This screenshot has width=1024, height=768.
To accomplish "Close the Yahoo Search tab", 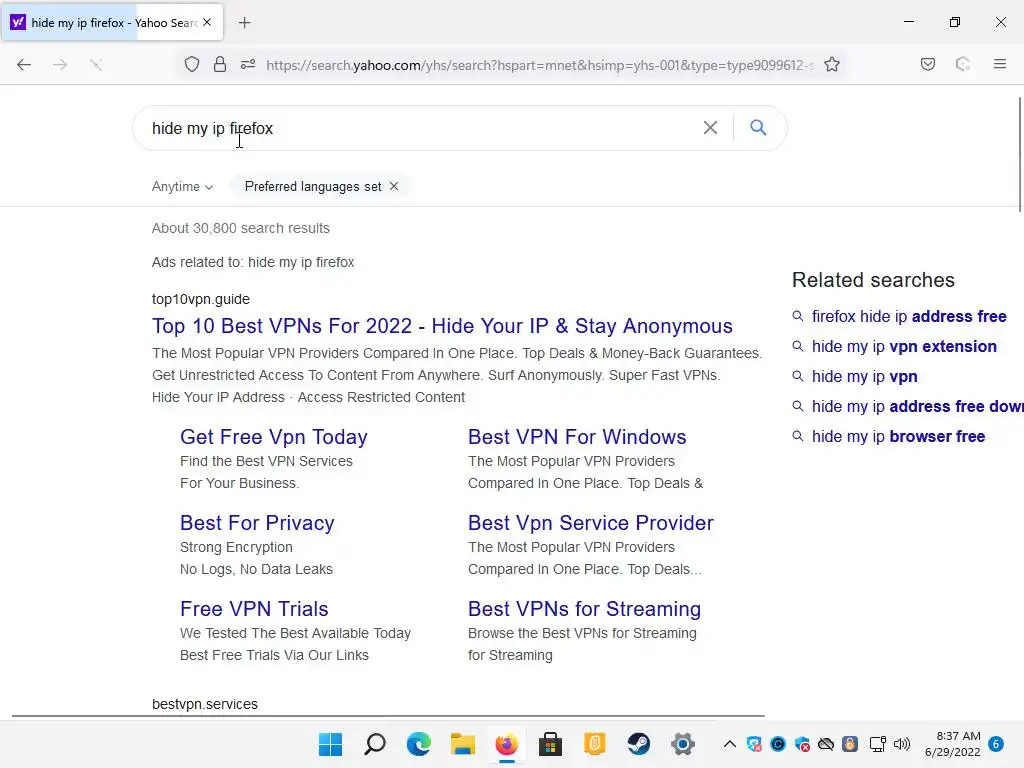I will click(x=207, y=22).
